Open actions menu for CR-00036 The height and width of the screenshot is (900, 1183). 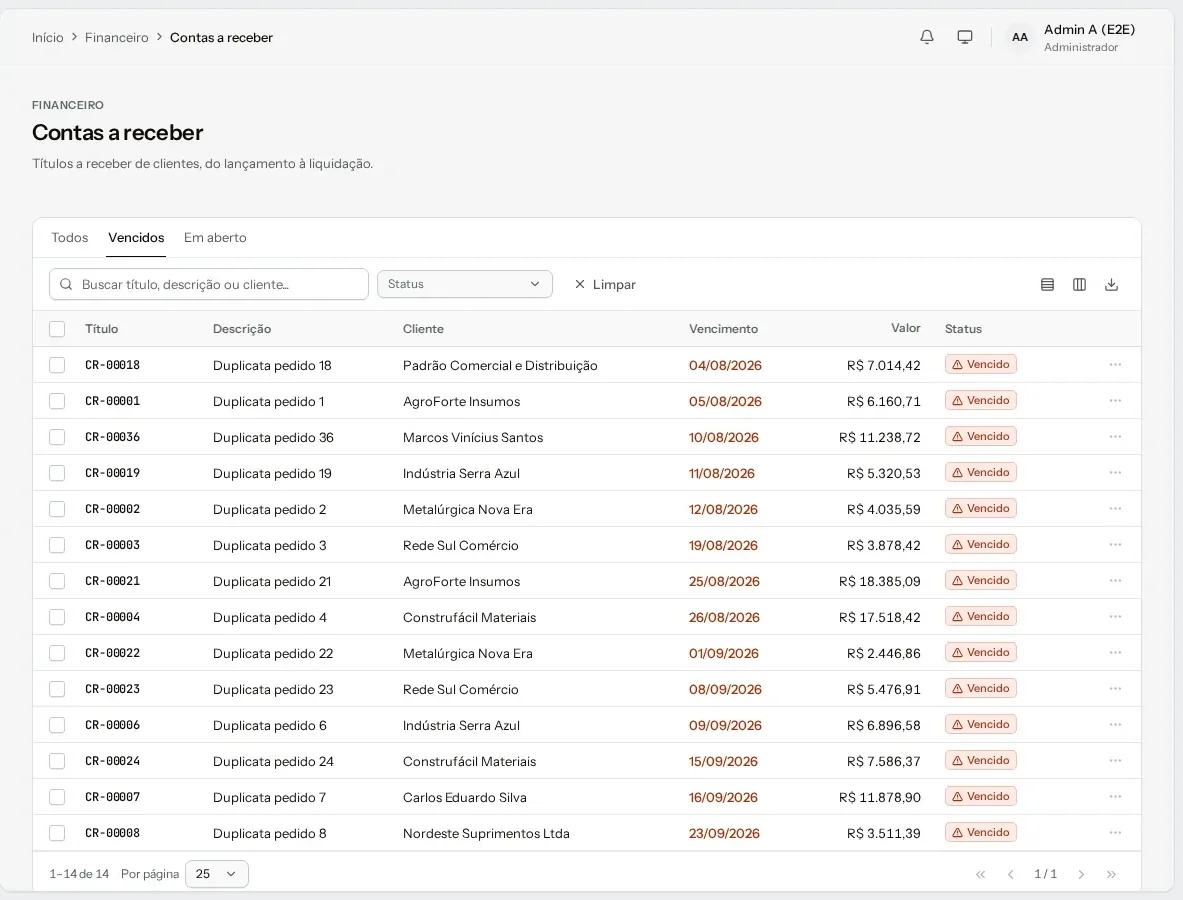[1115, 437]
